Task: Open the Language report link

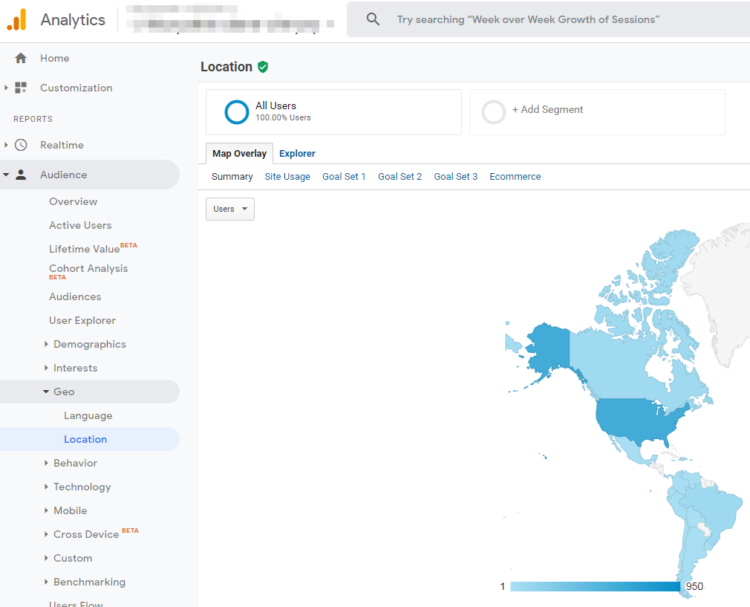Action: point(88,416)
